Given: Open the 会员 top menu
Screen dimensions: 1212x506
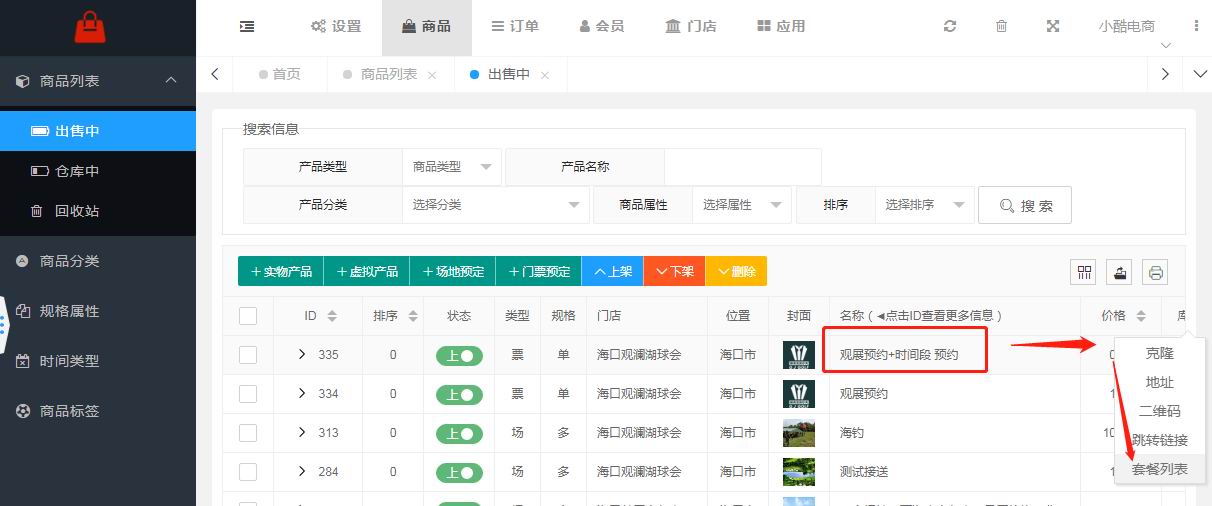Looking at the screenshot, I should (x=602, y=27).
